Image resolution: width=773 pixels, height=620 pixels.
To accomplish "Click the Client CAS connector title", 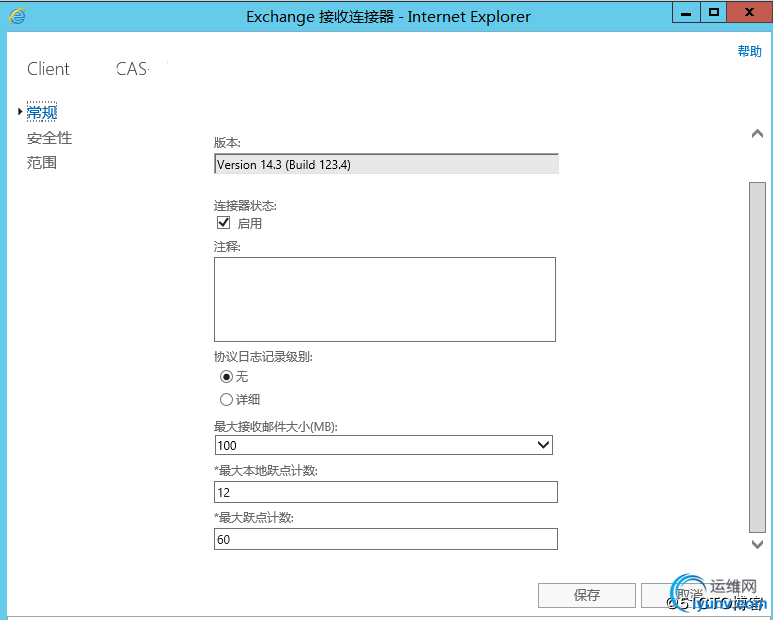I will [x=88, y=69].
